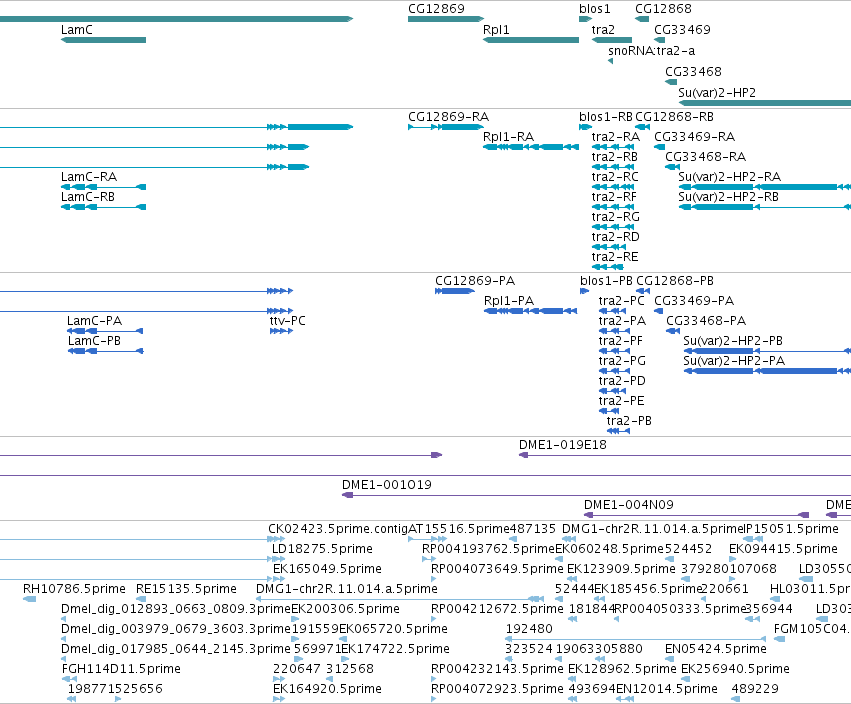
Task: Click the FGH114D11.5prime EST label
Action: tap(121, 669)
